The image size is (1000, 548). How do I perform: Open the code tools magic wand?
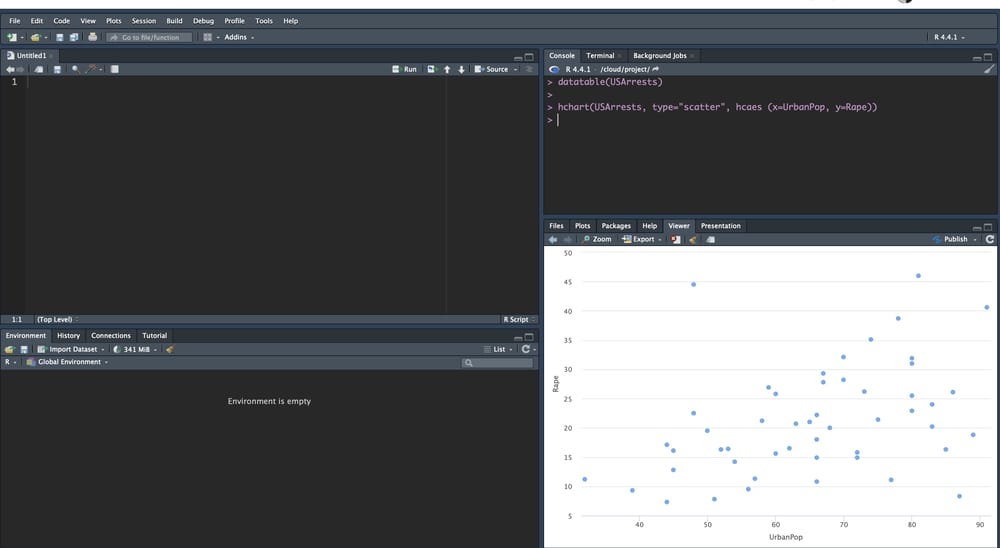click(91, 69)
